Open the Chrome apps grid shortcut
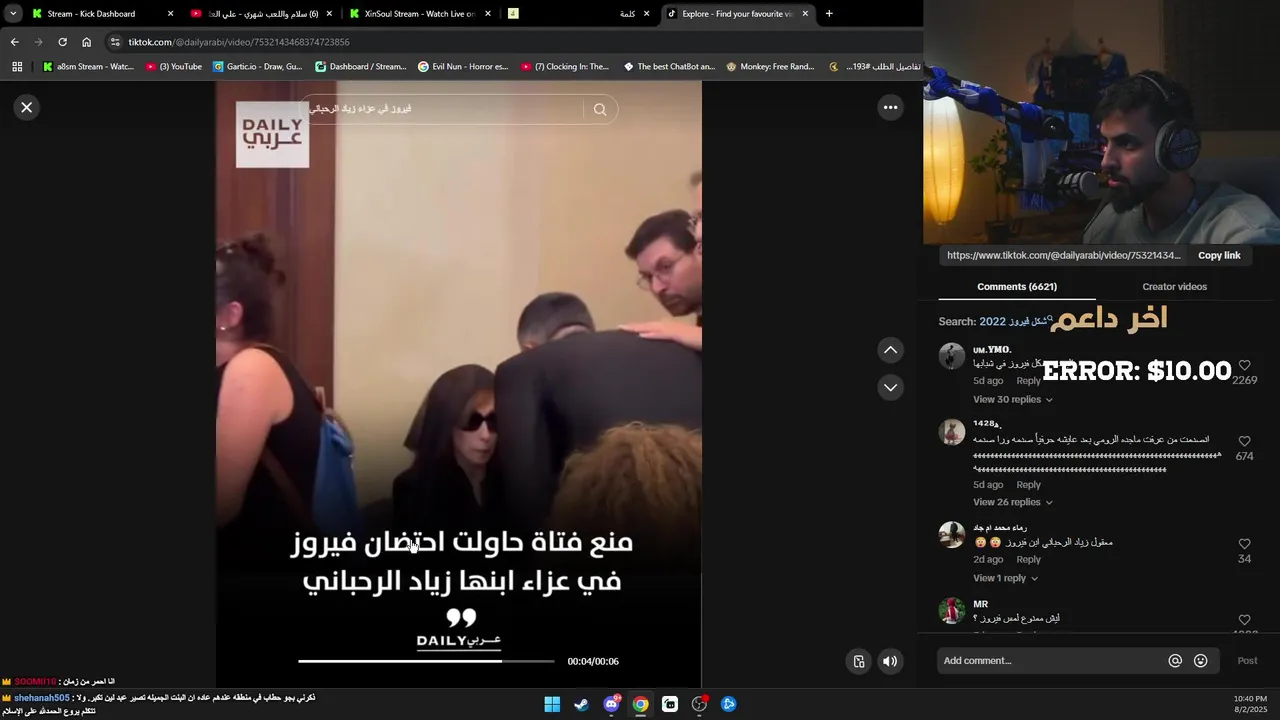The width and height of the screenshot is (1280, 720). (17, 67)
